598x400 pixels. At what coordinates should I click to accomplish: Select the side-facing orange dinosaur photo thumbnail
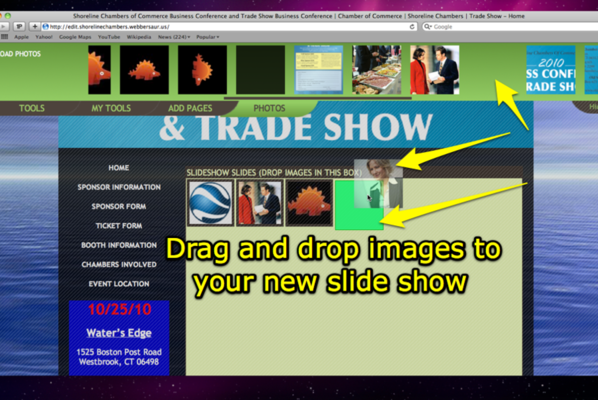coord(144,70)
